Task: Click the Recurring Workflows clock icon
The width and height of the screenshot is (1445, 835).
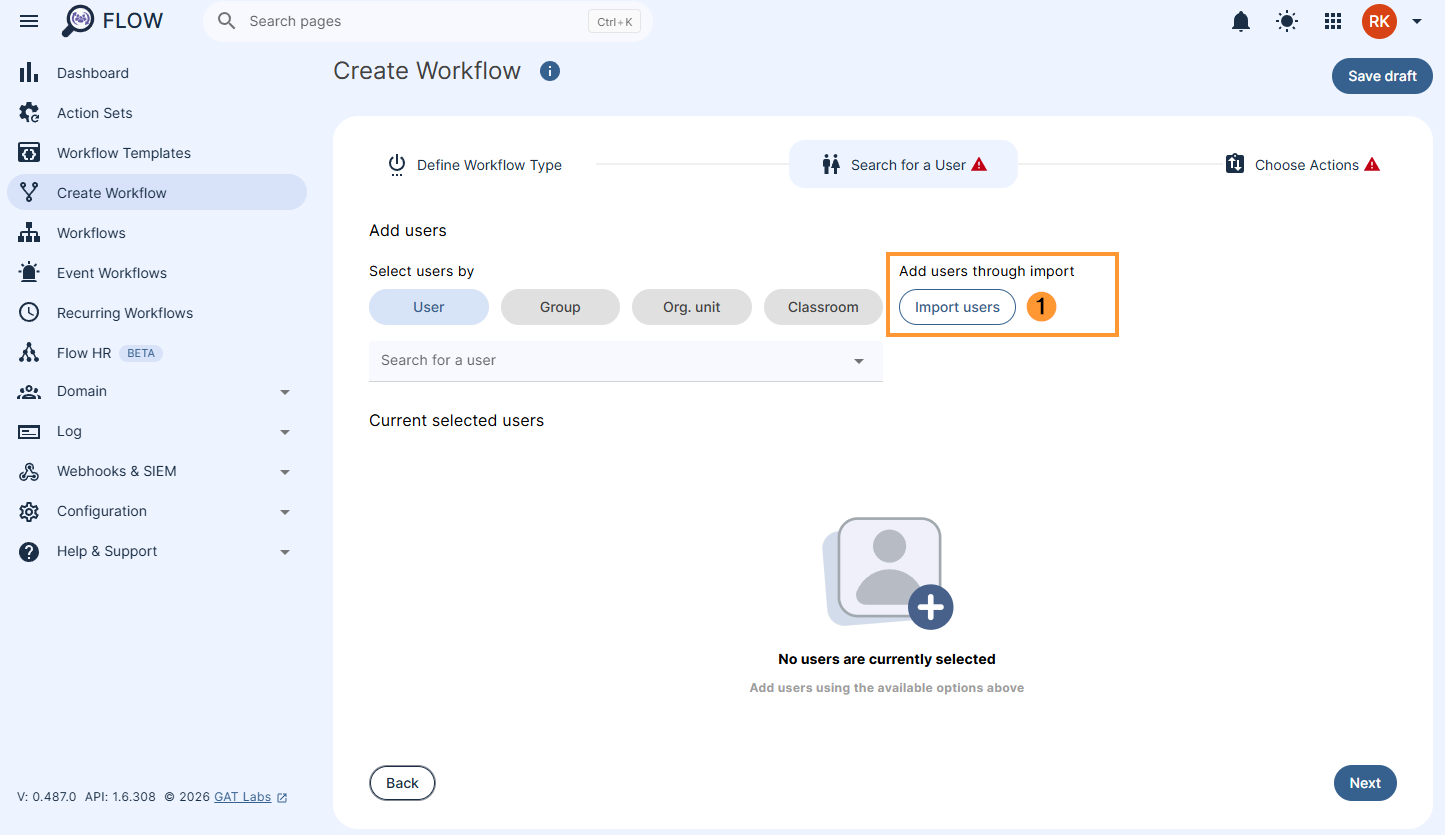Action: [x=29, y=313]
